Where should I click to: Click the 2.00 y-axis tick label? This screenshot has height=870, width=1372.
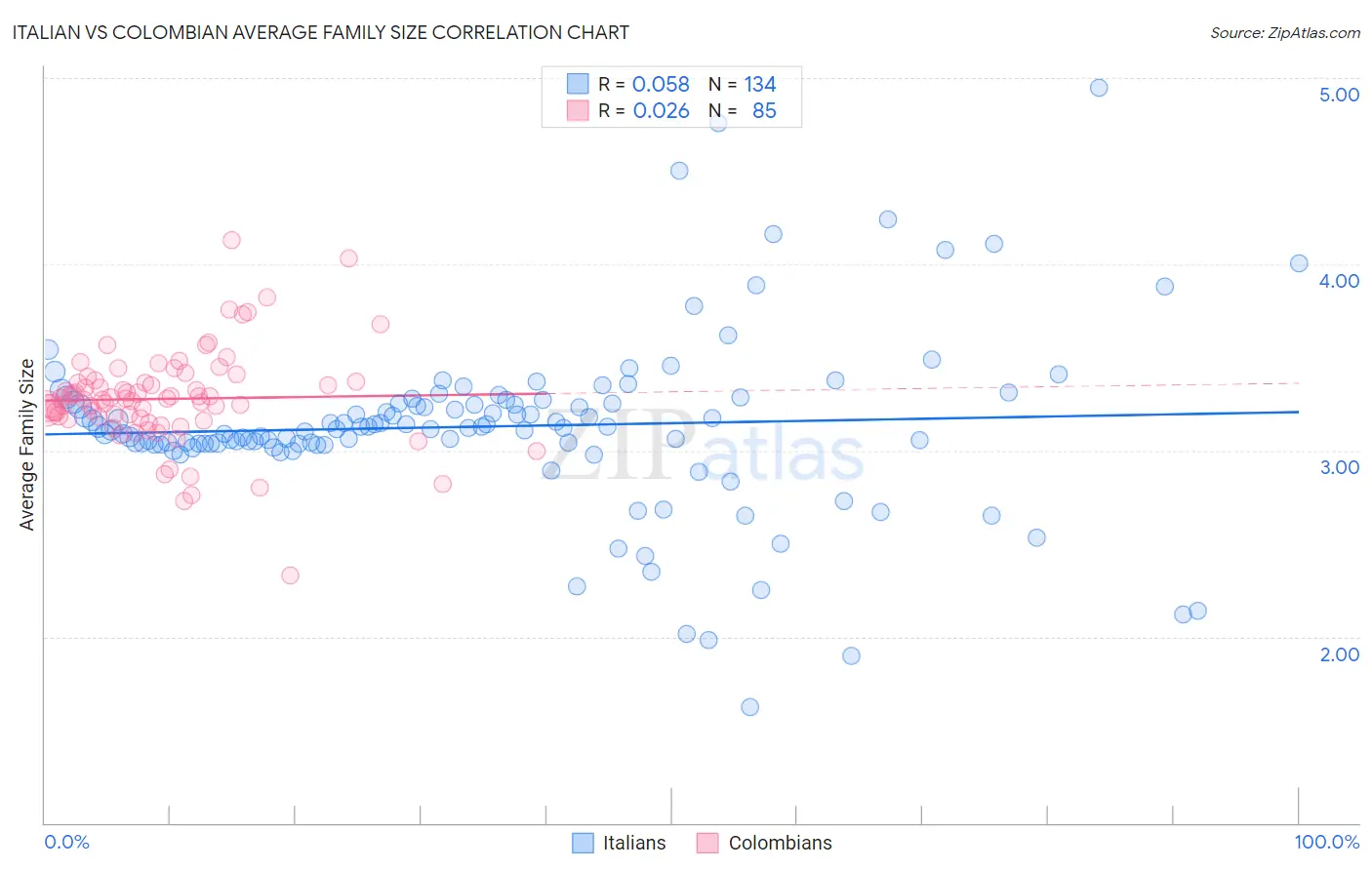[x=1339, y=654]
